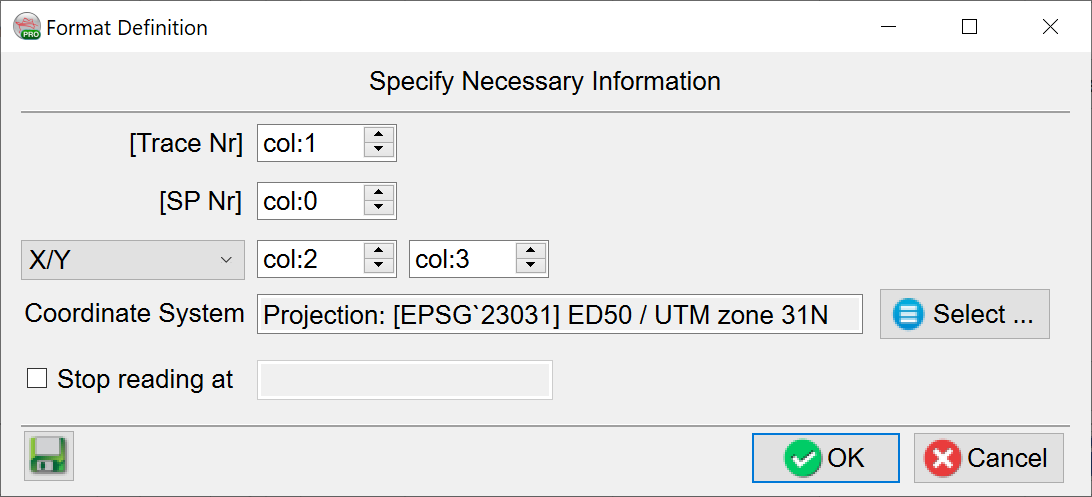The height and width of the screenshot is (497, 1092).
Task: Click the save format floppy disk icon
Action: point(48,456)
